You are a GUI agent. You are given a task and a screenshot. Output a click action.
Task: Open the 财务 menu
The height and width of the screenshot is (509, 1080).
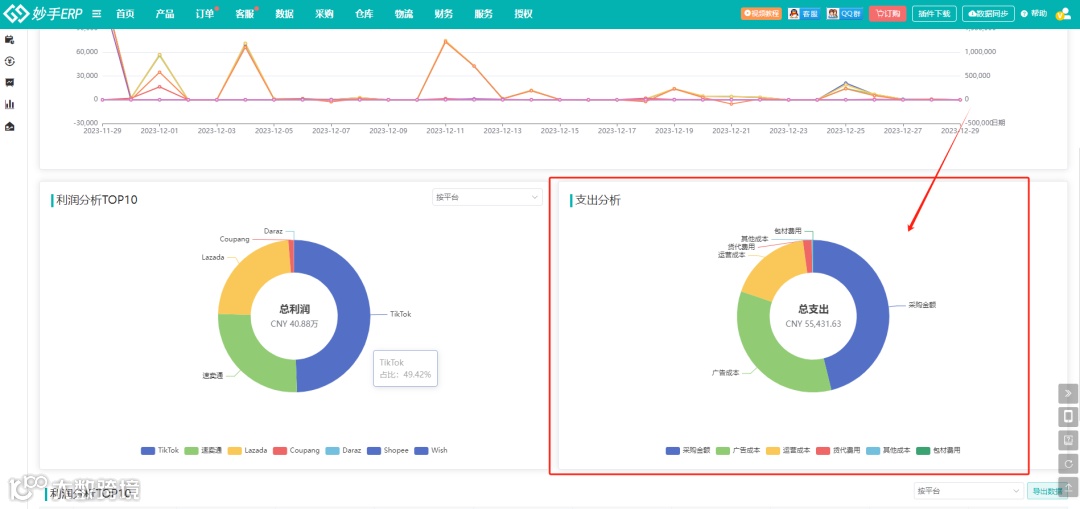coord(444,14)
